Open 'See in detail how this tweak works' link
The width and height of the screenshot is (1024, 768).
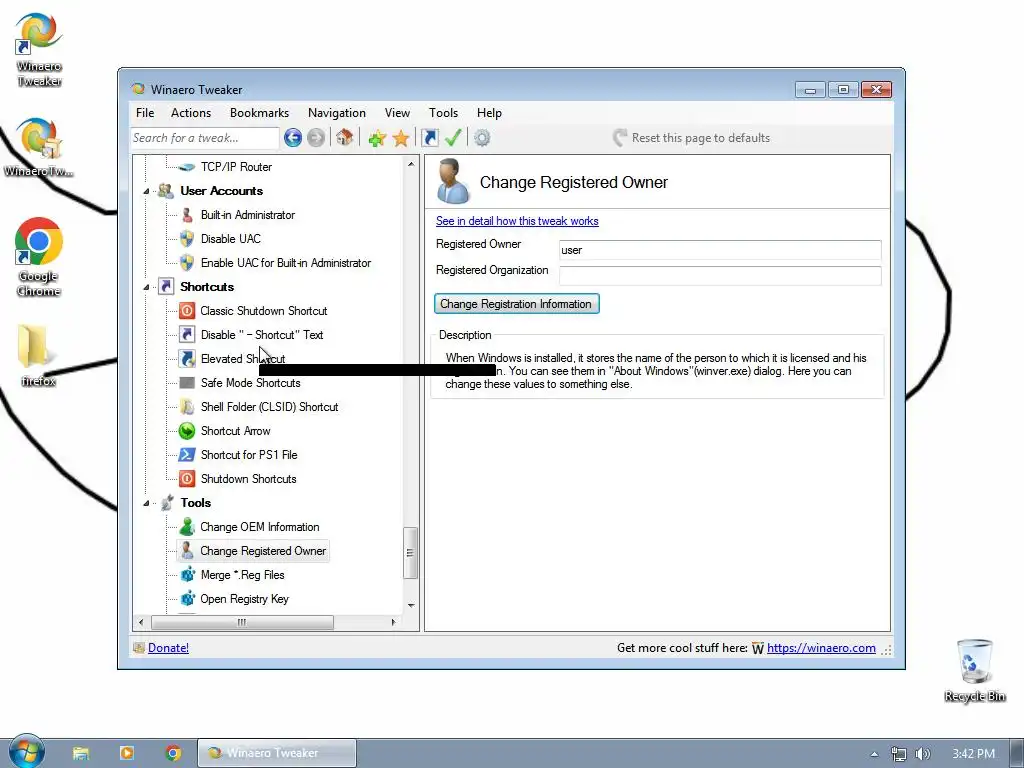[517, 221]
